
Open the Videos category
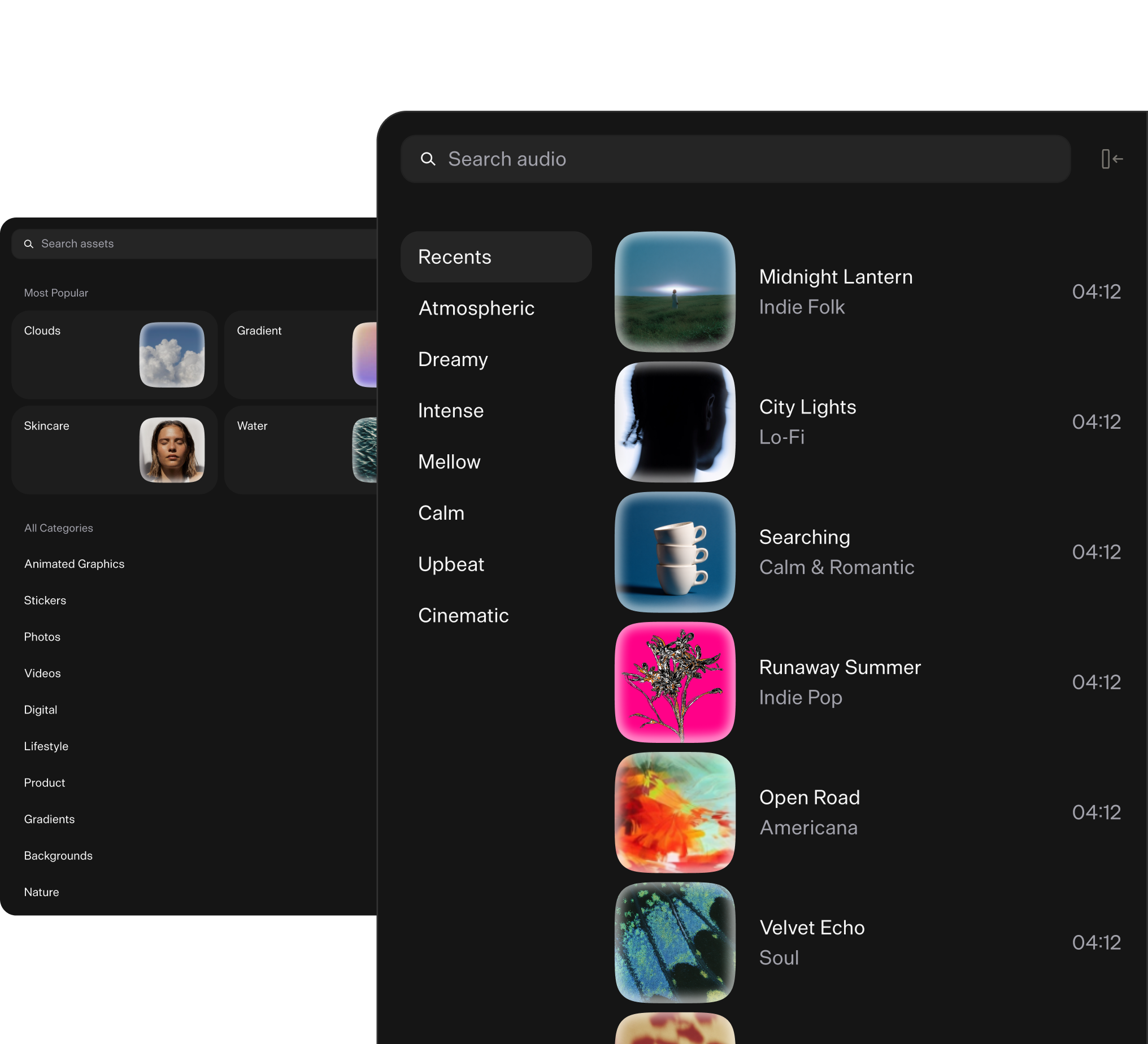click(x=42, y=673)
